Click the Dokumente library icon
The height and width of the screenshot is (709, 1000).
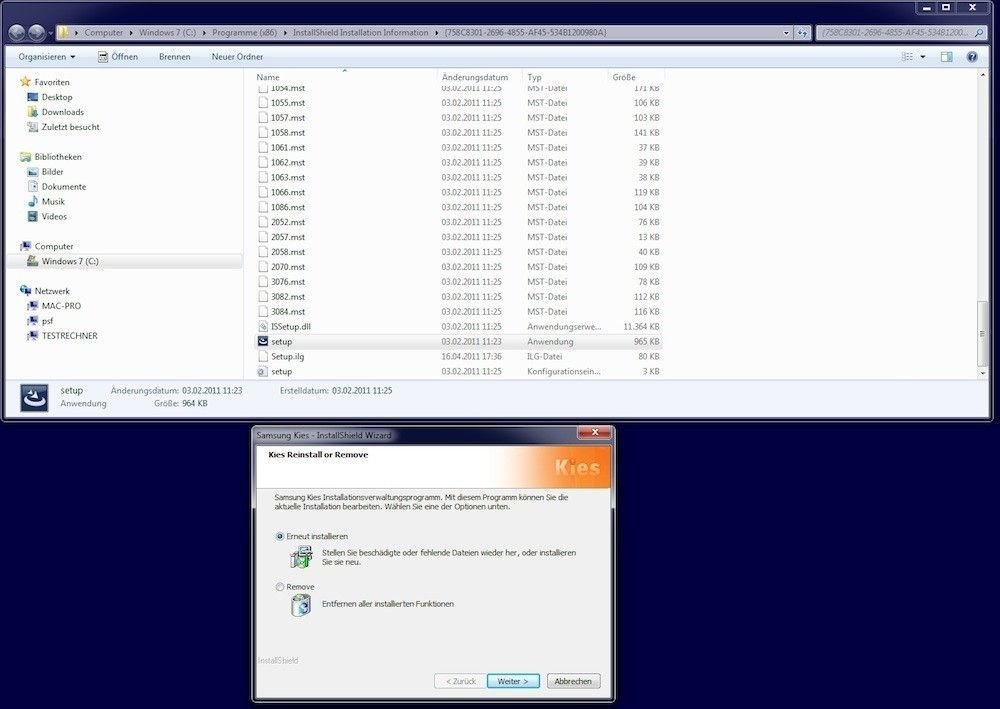click(33, 187)
